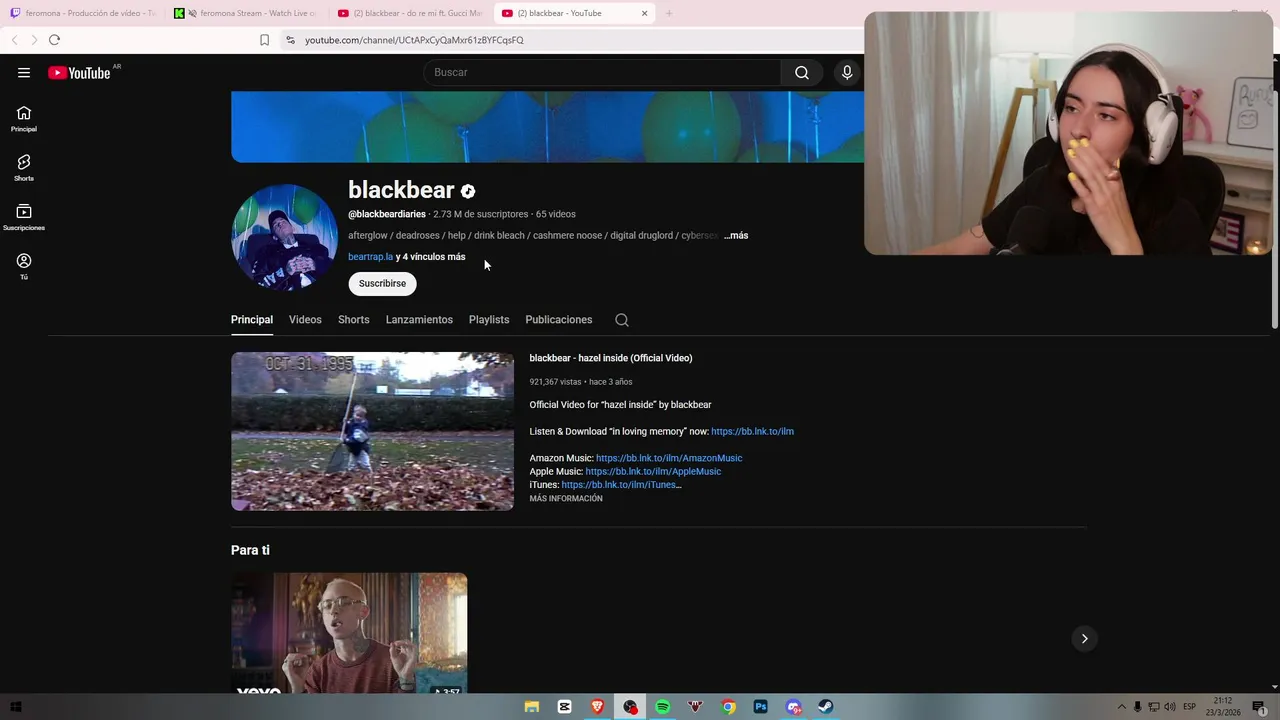Screen dimensions: 1280x720
Task: Switch to feromona Twitch browser tab
Action: [83, 13]
